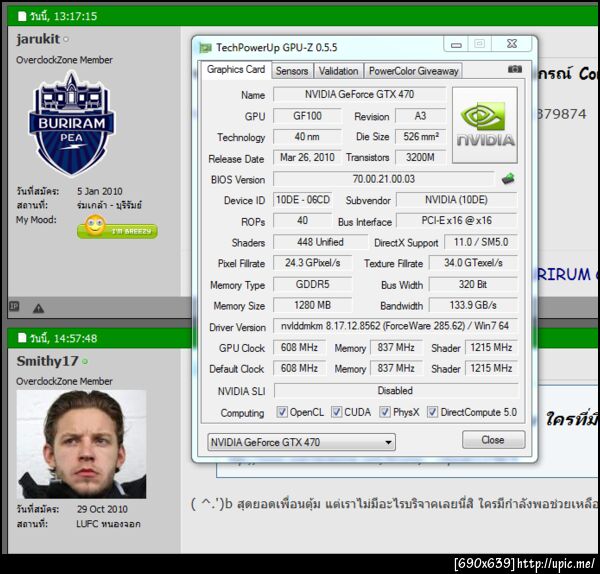
Task: Click the GPU-Z screenshot camera icon
Action: click(515, 69)
